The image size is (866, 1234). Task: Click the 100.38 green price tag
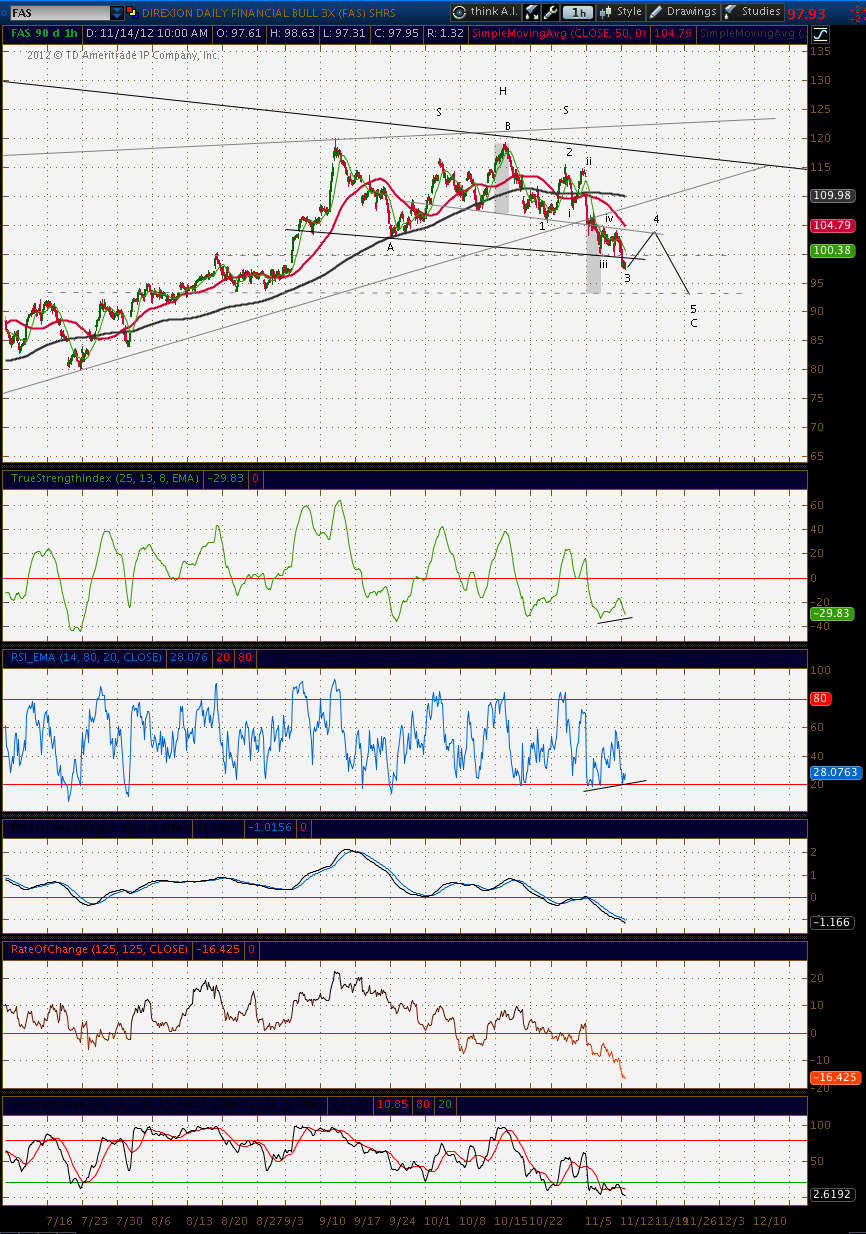tap(833, 250)
